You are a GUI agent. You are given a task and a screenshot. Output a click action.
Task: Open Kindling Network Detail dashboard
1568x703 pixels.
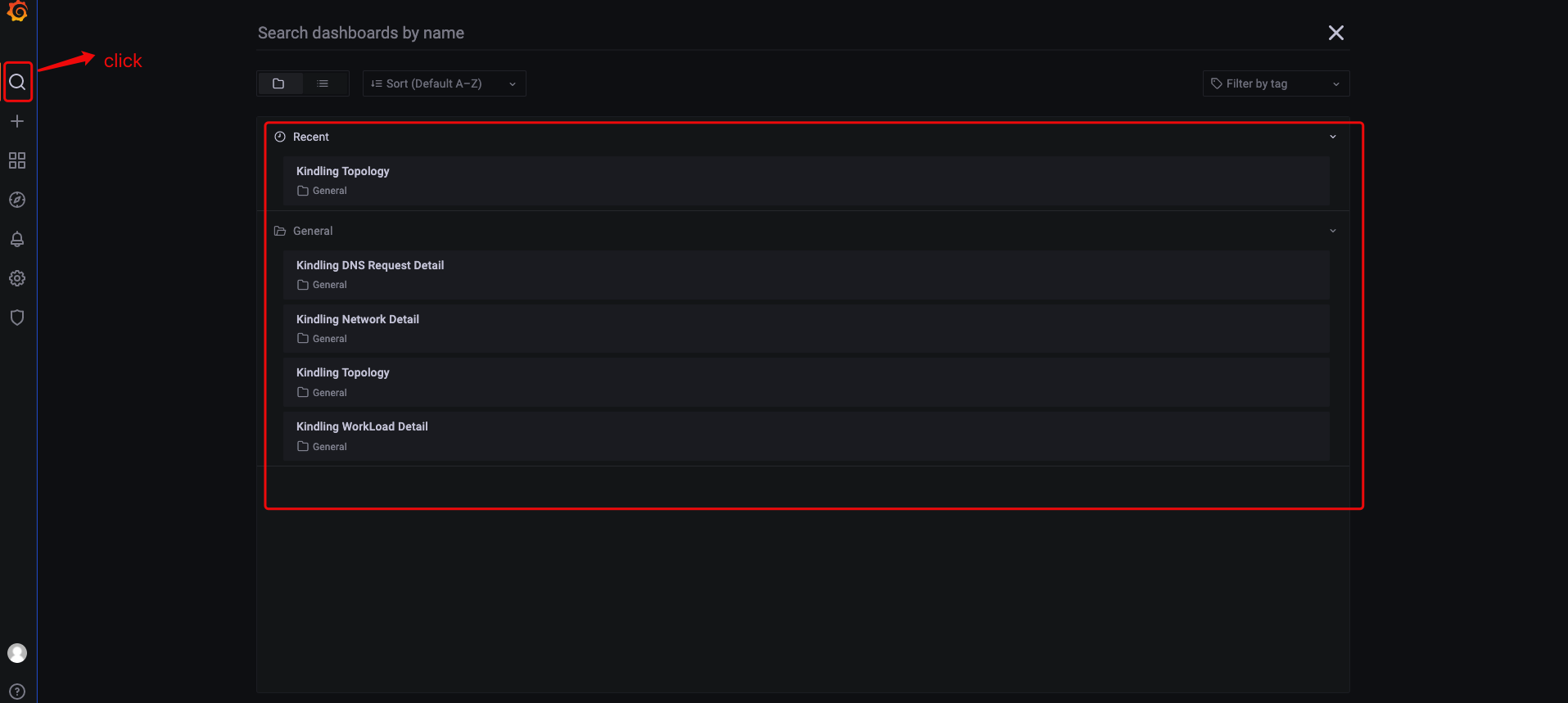tap(358, 319)
